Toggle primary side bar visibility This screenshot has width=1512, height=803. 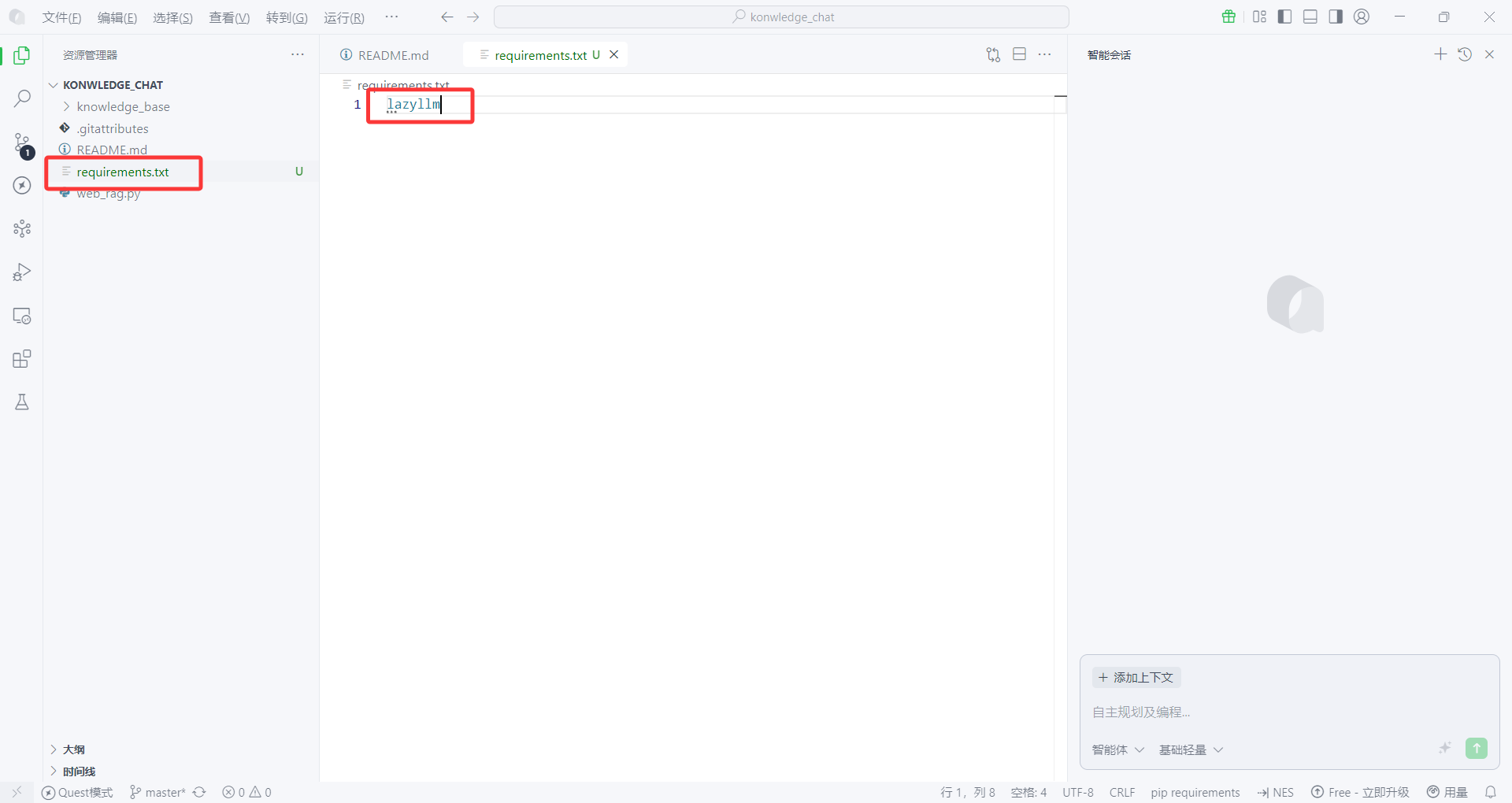point(1284,17)
